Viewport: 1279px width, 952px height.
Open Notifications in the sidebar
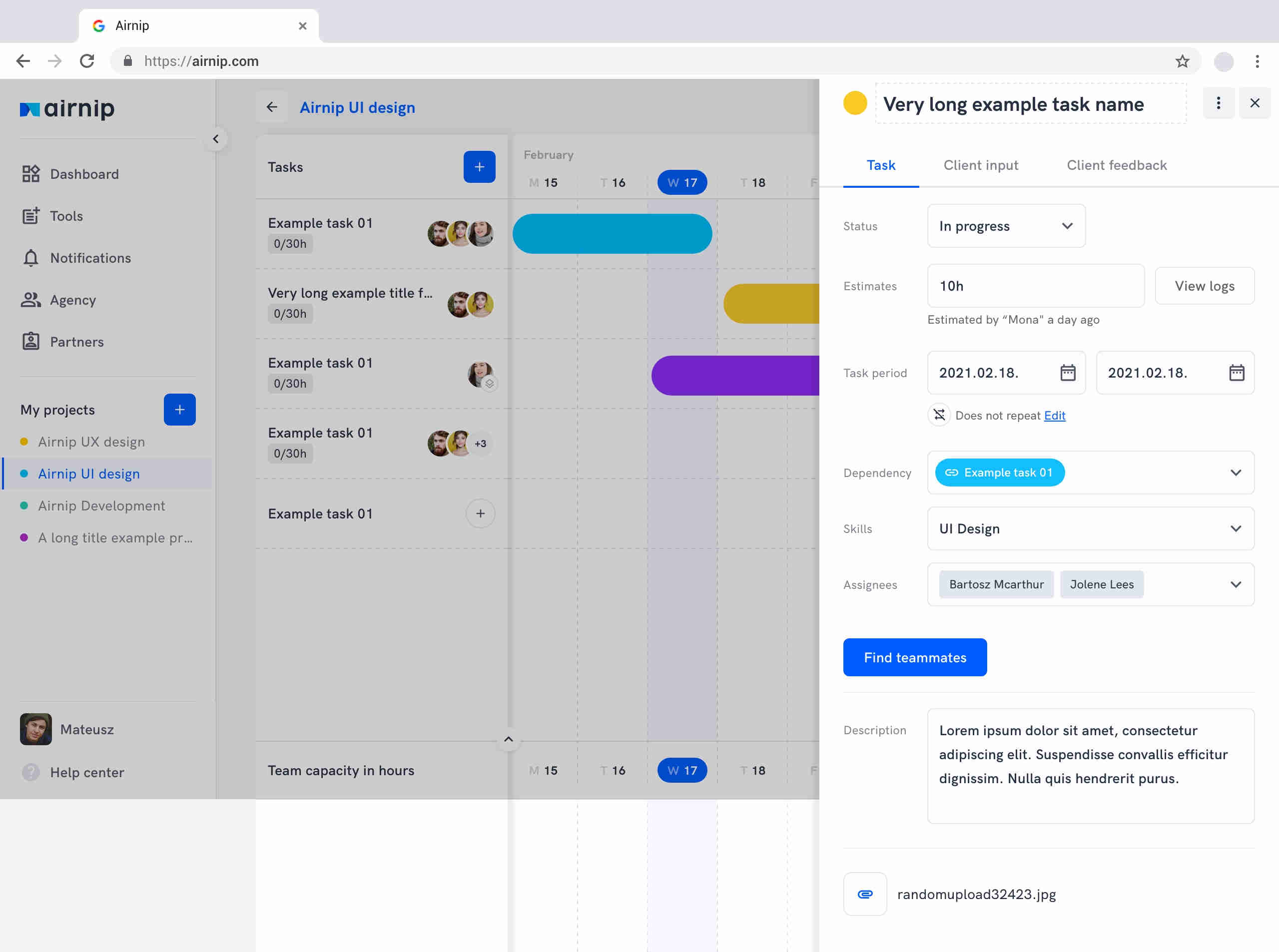pyautogui.click(x=76, y=258)
